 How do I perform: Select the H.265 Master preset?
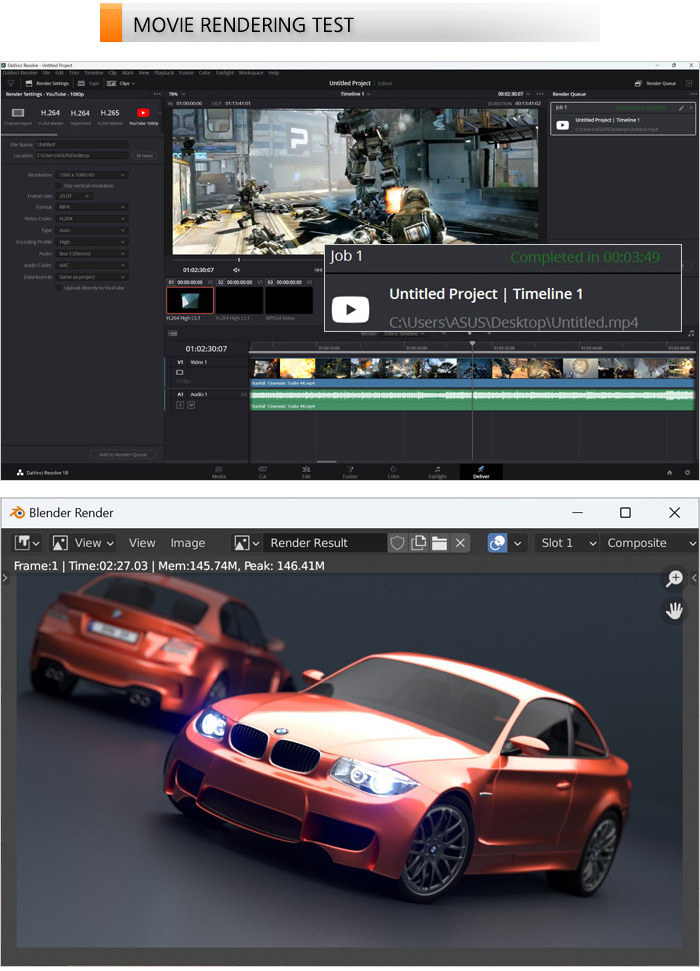coord(111,115)
